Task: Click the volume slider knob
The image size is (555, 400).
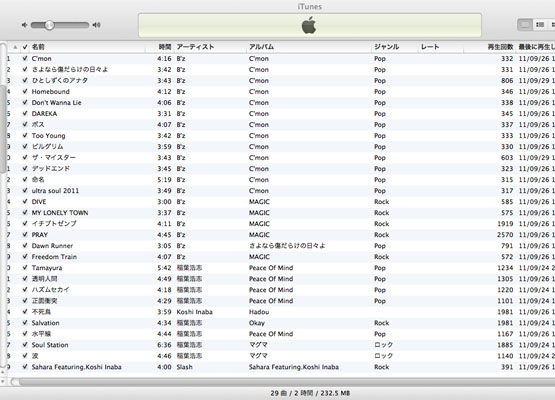Action: tap(49, 25)
